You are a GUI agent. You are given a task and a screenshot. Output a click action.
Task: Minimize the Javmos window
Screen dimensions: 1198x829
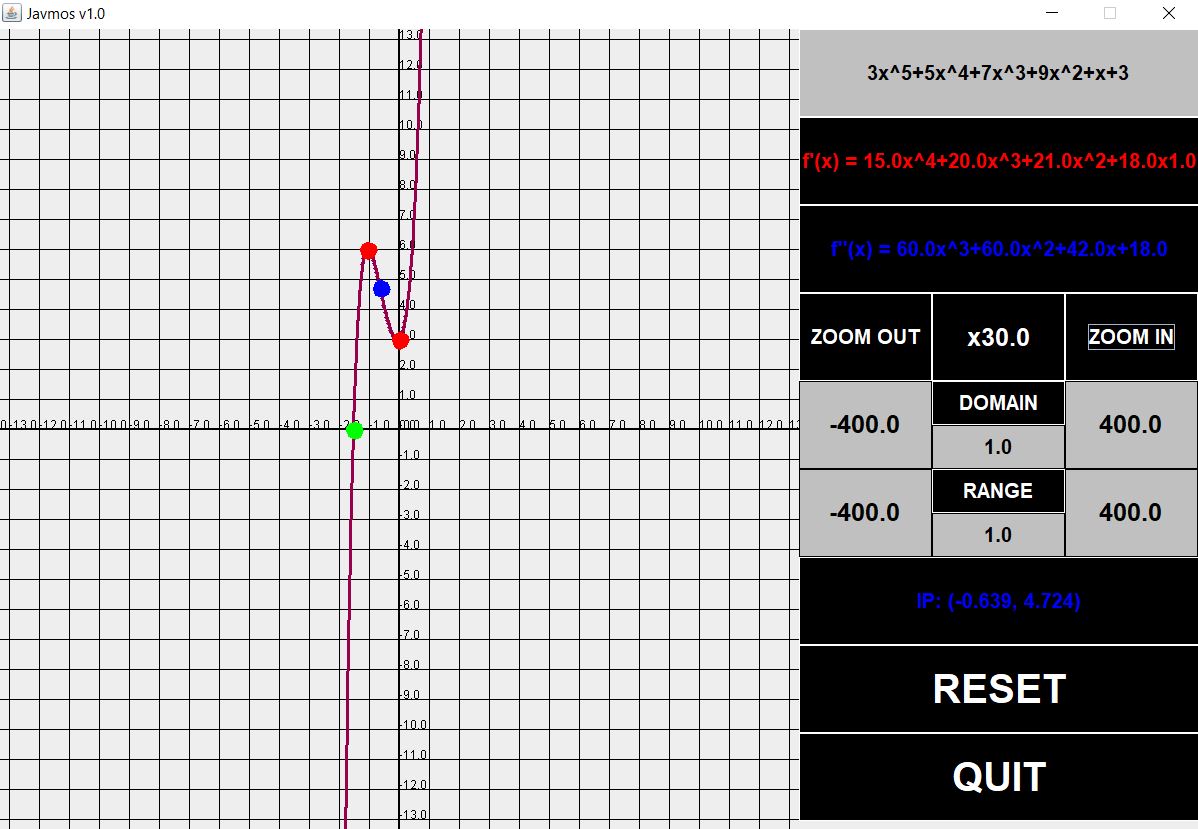point(1052,13)
